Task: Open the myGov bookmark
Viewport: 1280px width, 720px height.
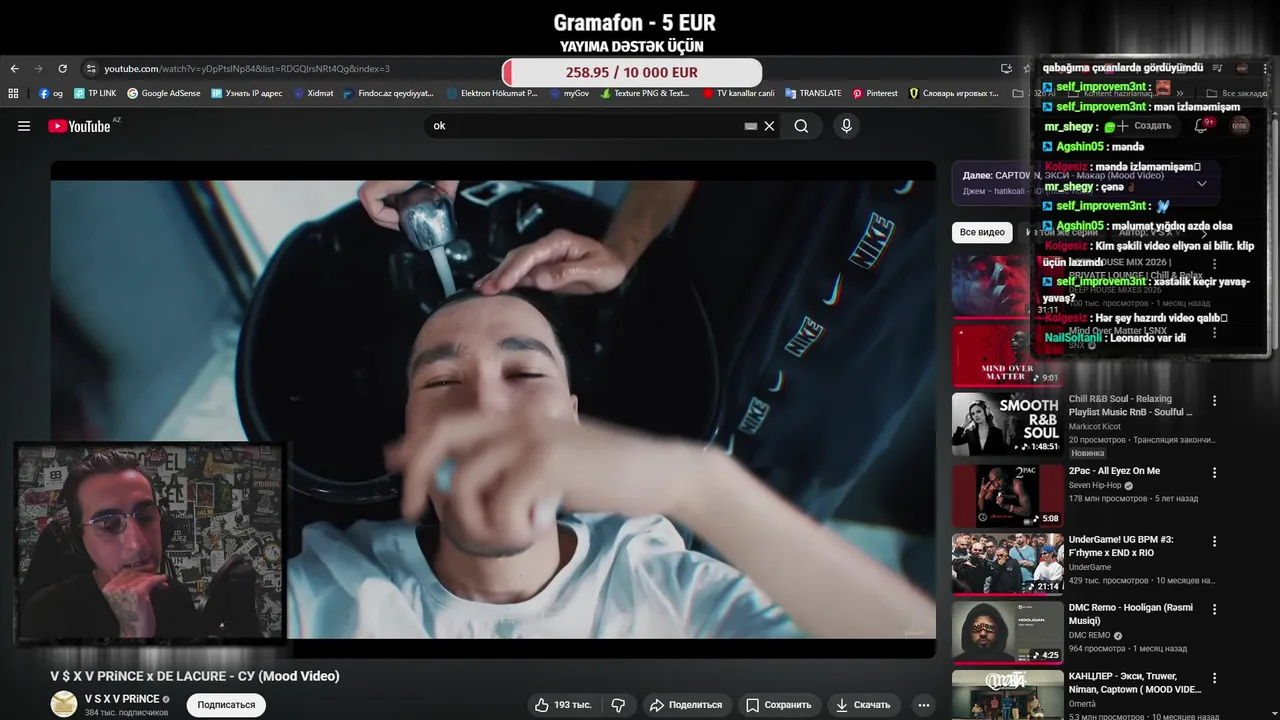Action: tap(569, 93)
